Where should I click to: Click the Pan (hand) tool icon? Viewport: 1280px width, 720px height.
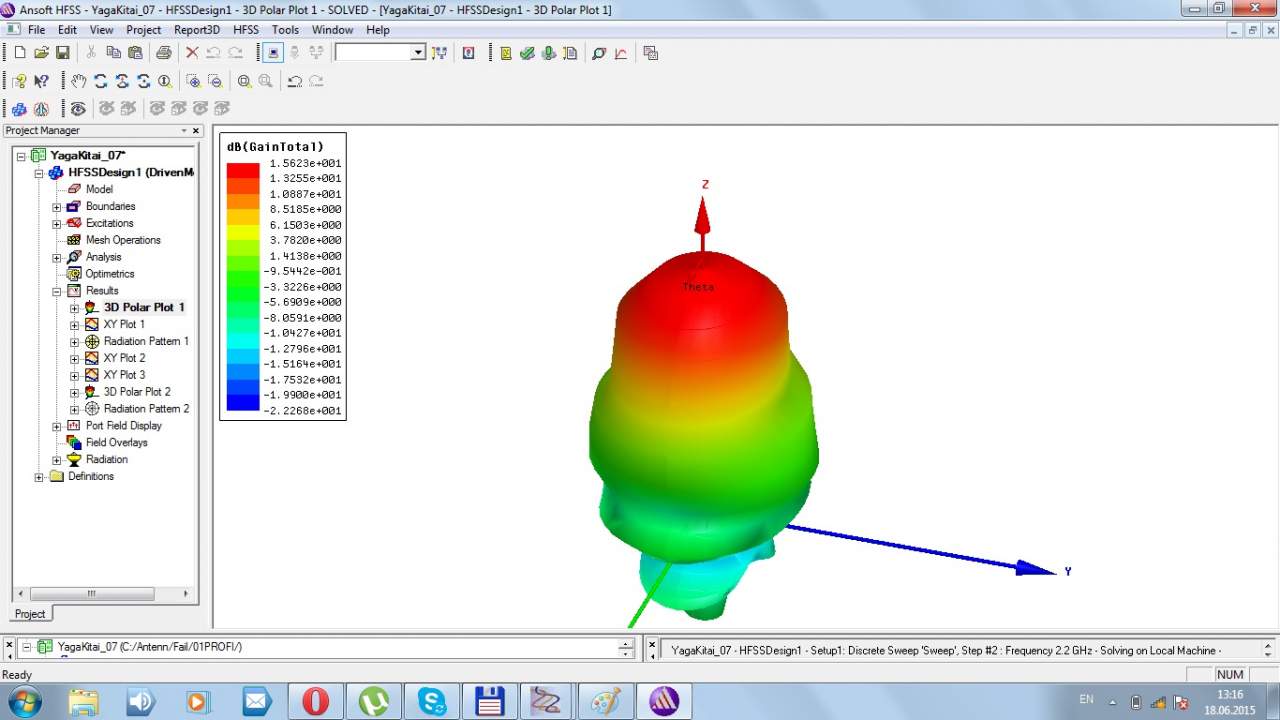pyautogui.click(x=79, y=81)
